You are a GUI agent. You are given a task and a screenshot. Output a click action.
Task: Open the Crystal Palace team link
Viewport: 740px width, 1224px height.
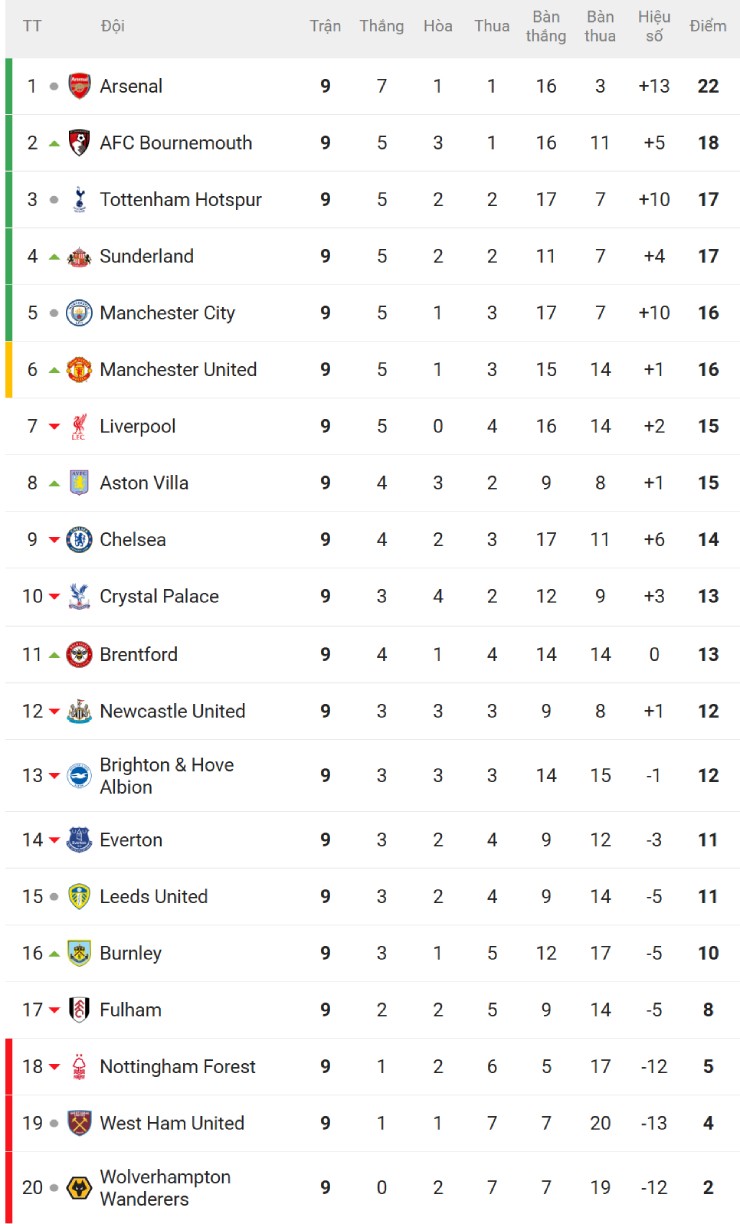coord(159,597)
